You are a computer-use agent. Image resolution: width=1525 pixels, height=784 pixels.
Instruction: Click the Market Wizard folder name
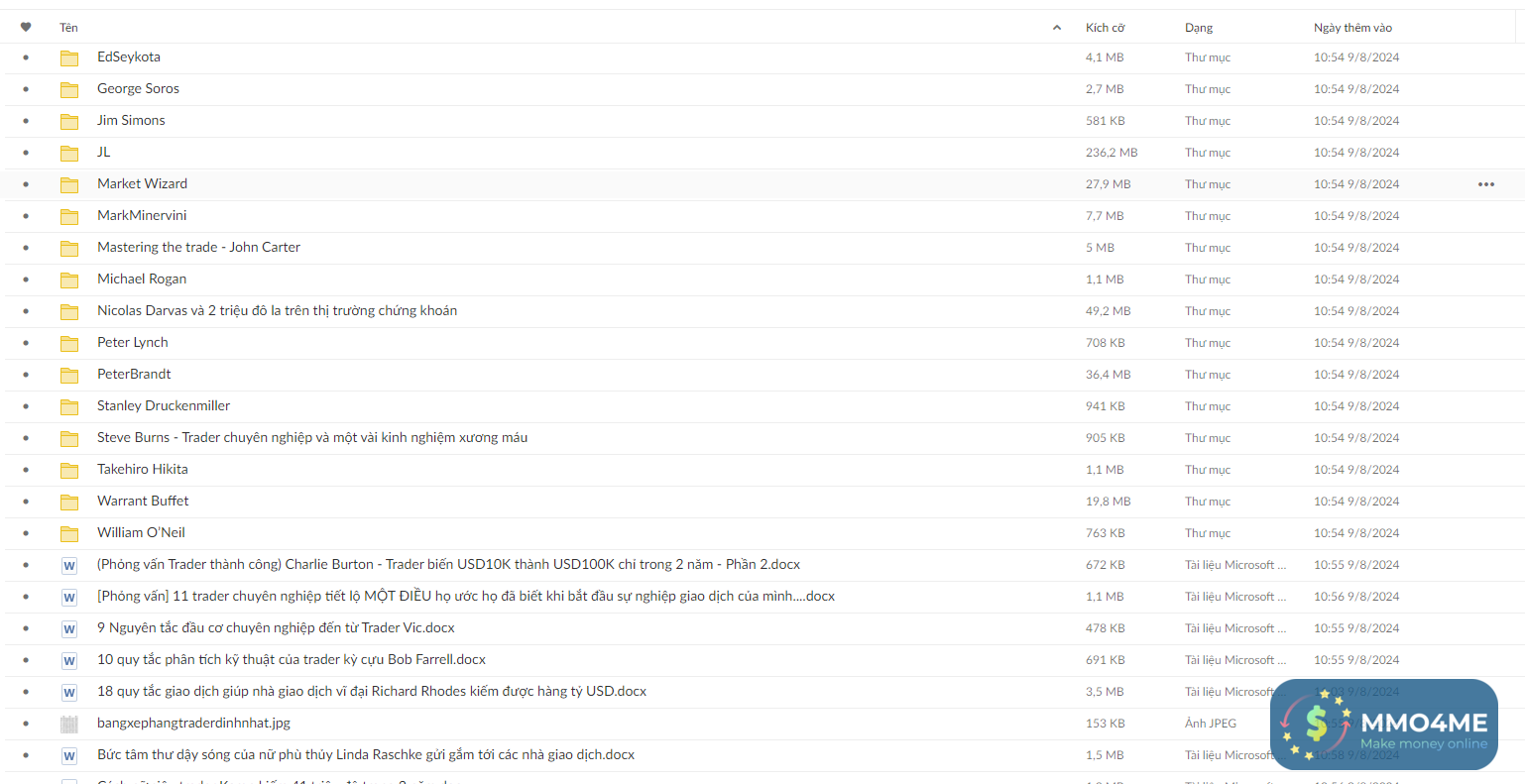click(142, 184)
